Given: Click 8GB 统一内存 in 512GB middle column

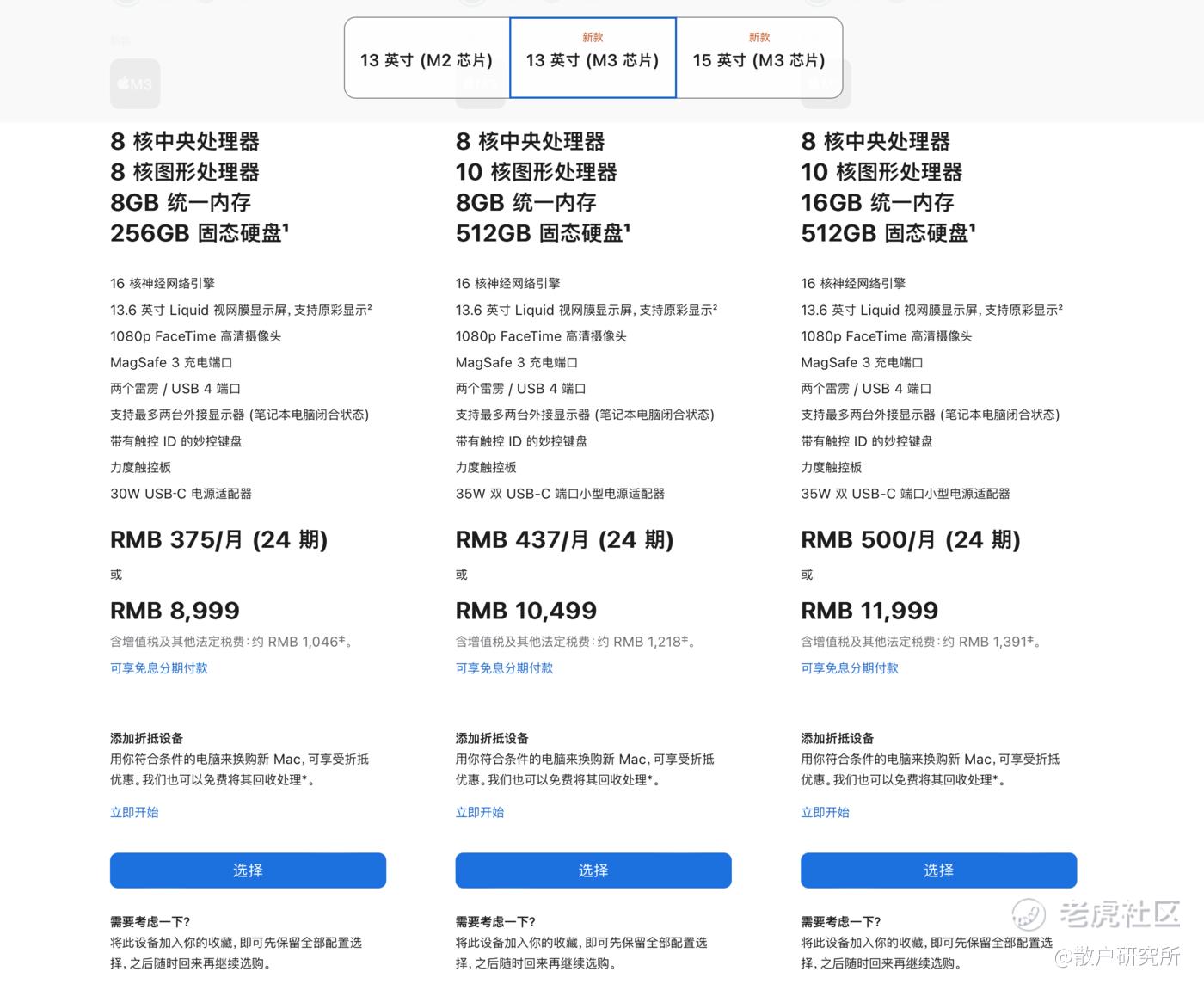Looking at the screenshot, I should click(x=526, y=202).
